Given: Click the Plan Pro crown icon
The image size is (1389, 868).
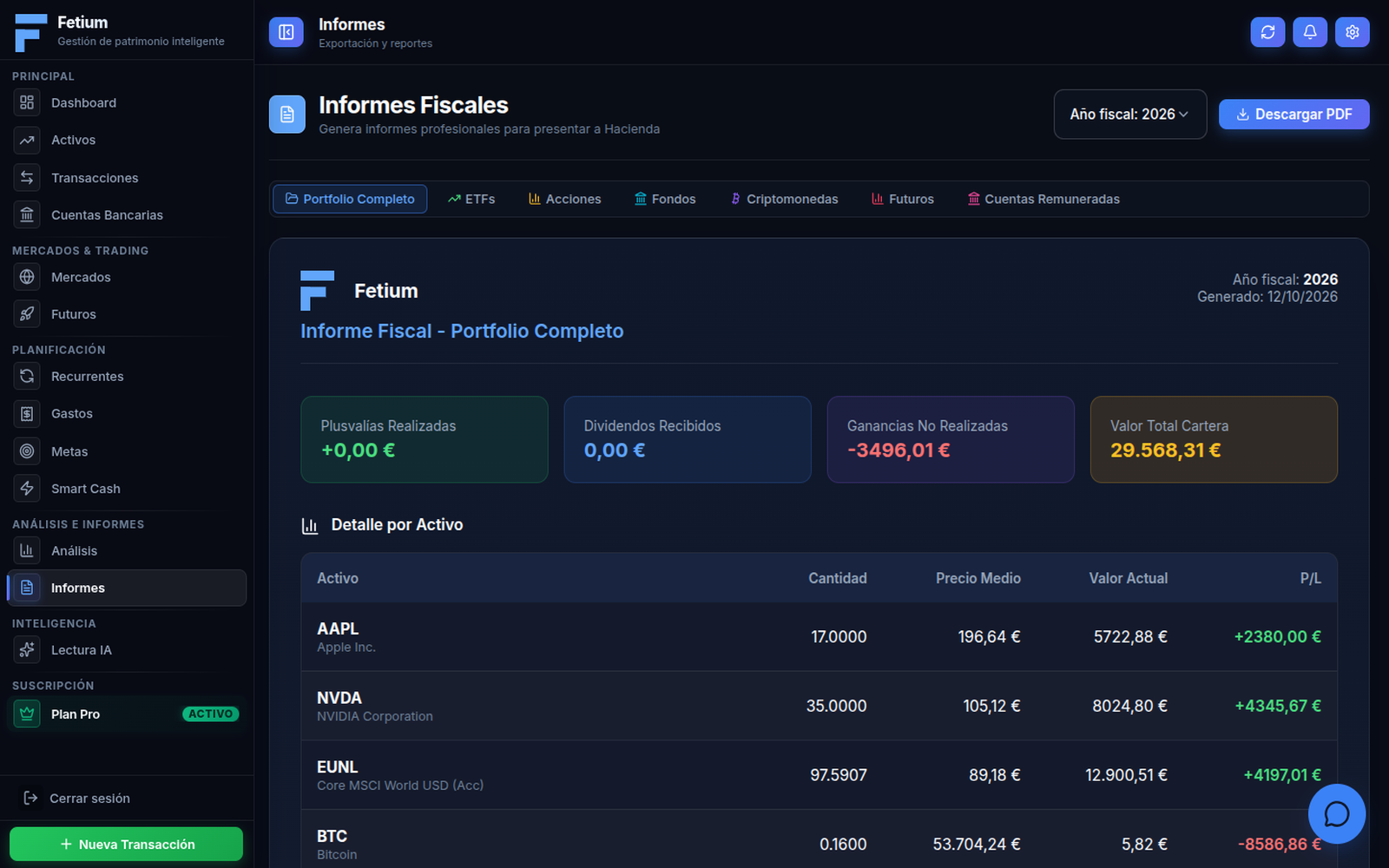Looking at the screenshot, I should coord(27,713).
